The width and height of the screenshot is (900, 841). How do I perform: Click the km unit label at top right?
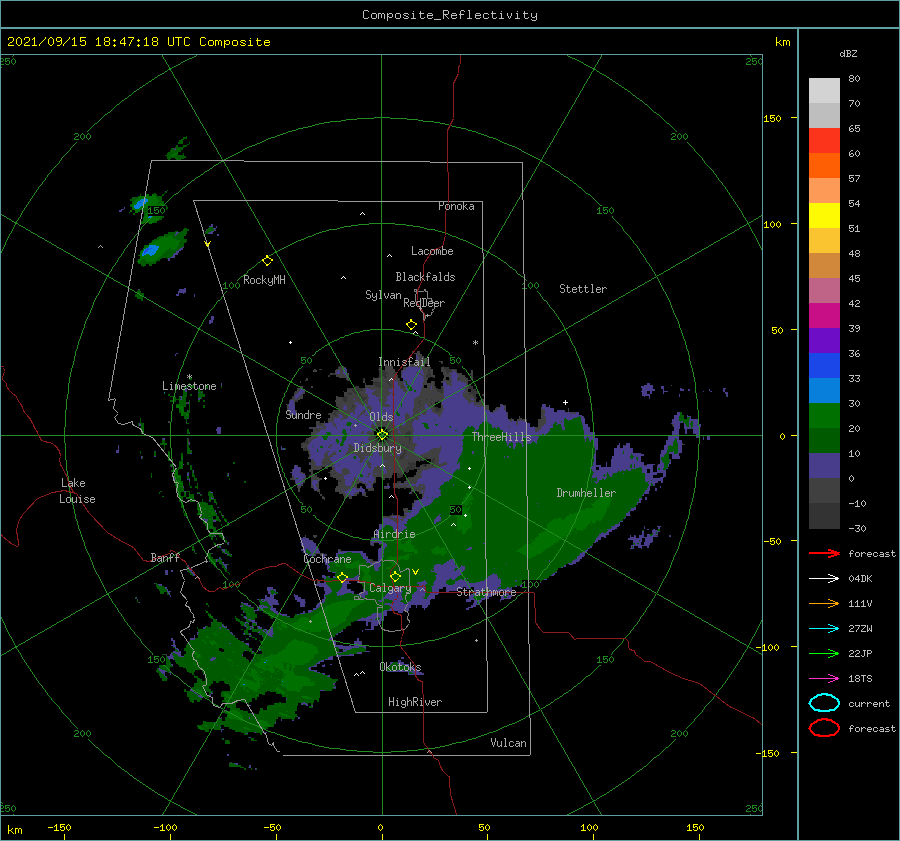782,42
